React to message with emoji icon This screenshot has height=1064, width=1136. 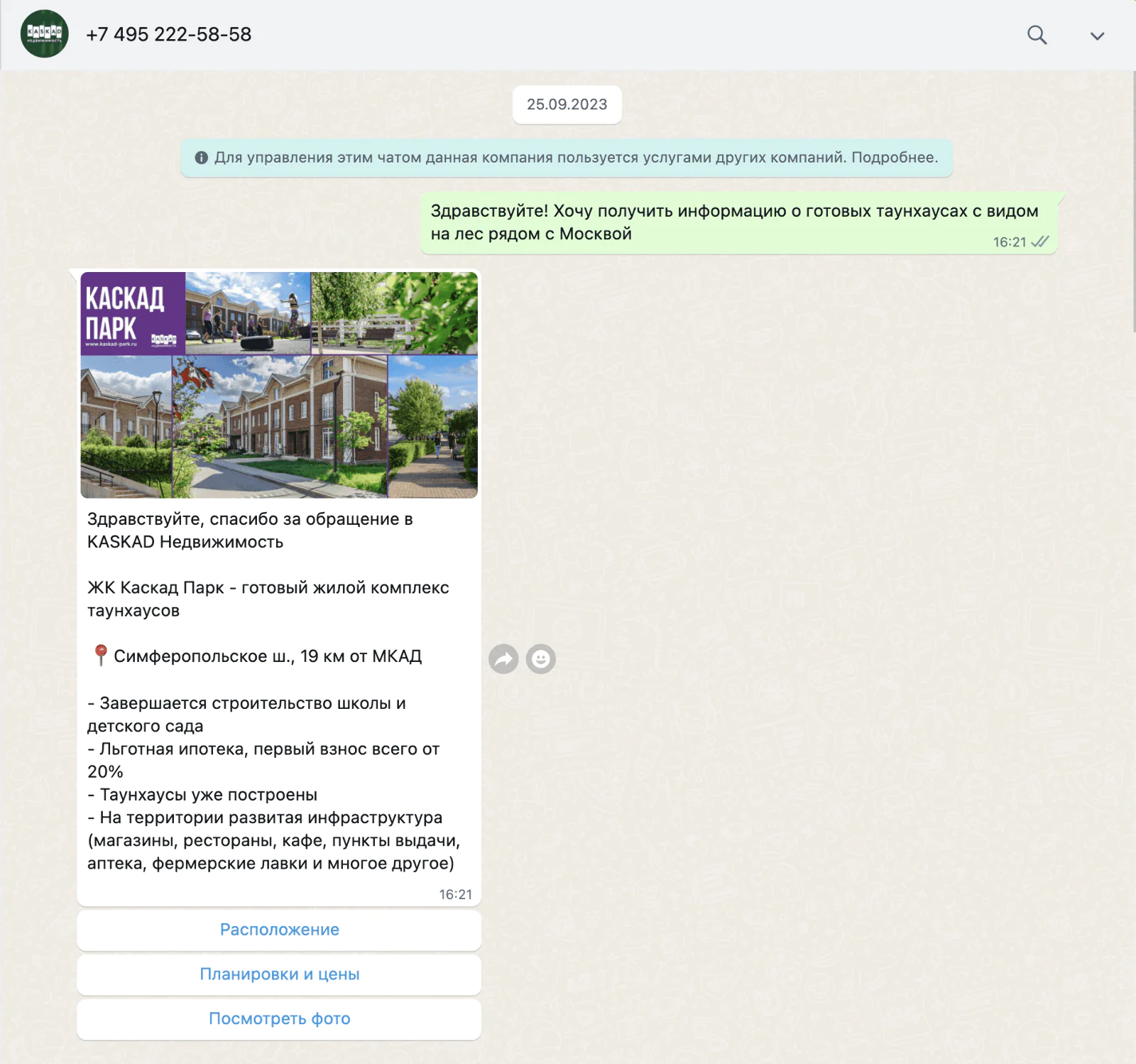point(540,659)
